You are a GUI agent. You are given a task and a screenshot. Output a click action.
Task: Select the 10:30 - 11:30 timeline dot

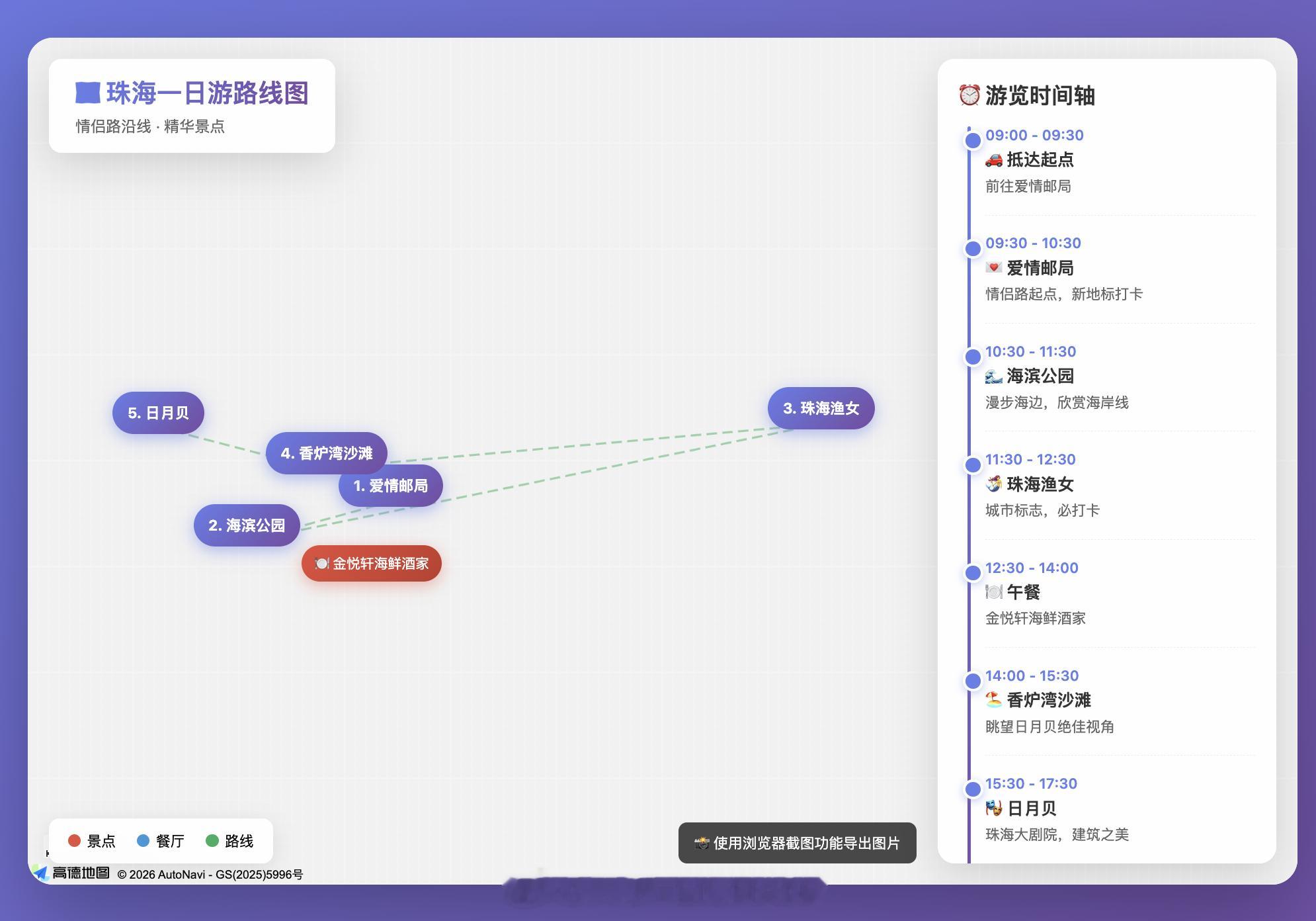pos(973,357)
